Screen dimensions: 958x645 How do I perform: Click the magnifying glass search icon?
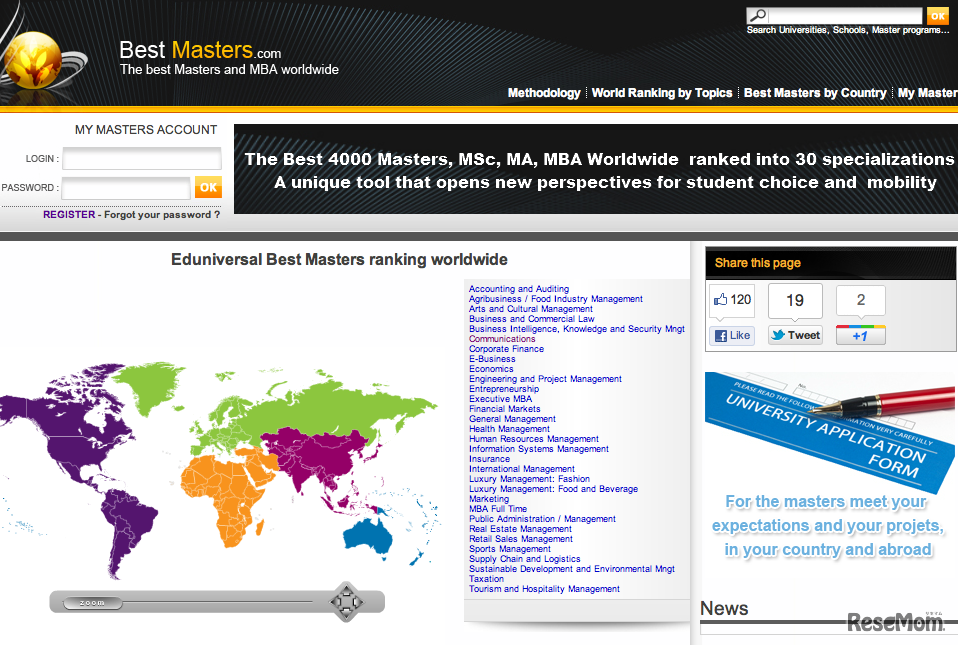tap(757, 15)
